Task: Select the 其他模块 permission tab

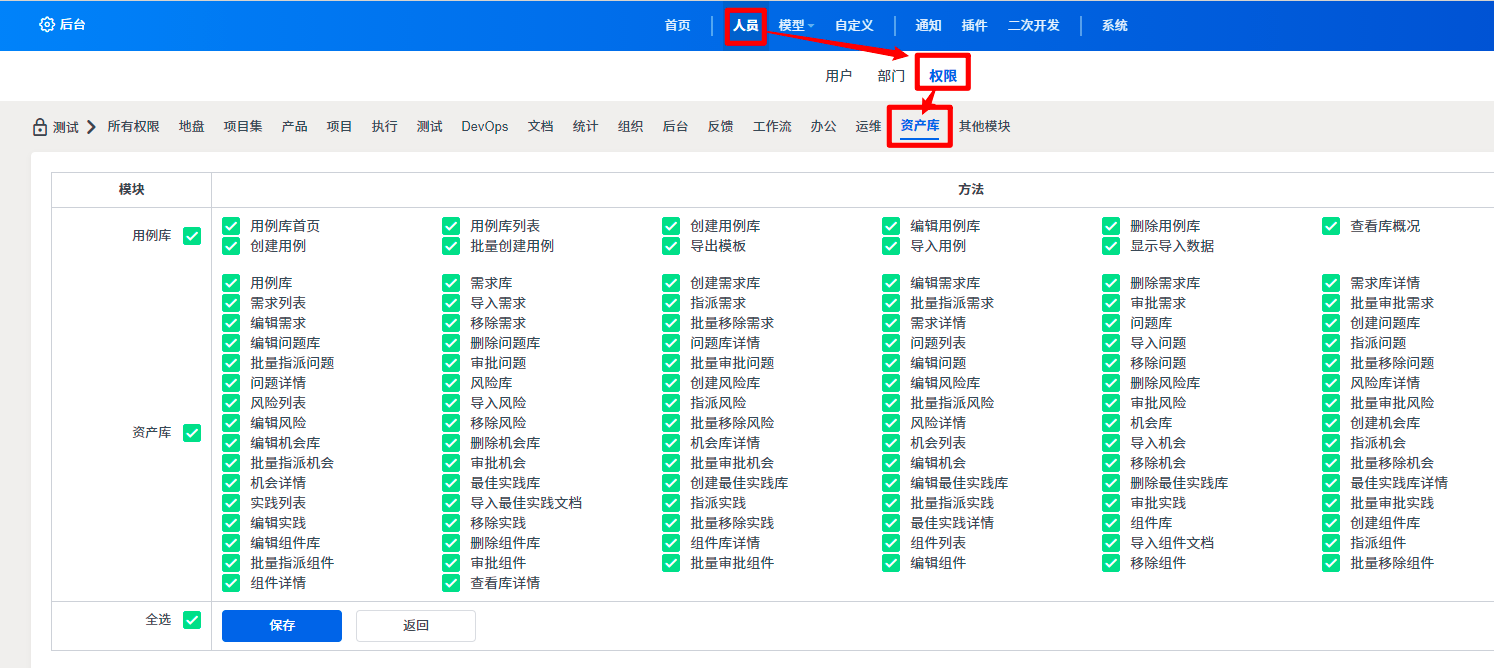Action: [x=984, y=127]
